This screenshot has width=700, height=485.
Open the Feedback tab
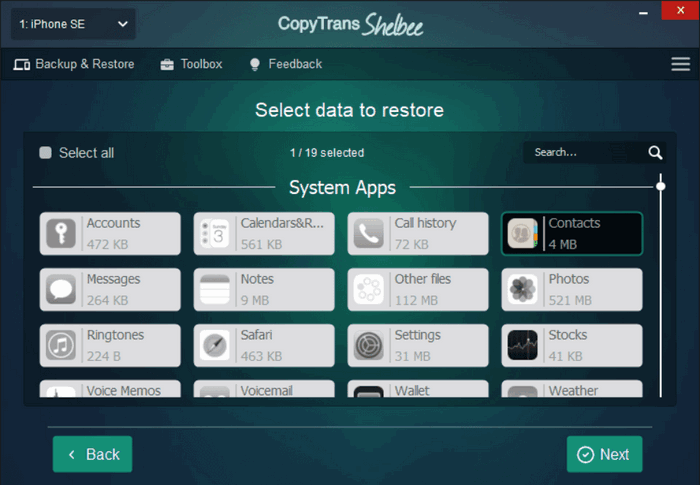tap(286, 64)
